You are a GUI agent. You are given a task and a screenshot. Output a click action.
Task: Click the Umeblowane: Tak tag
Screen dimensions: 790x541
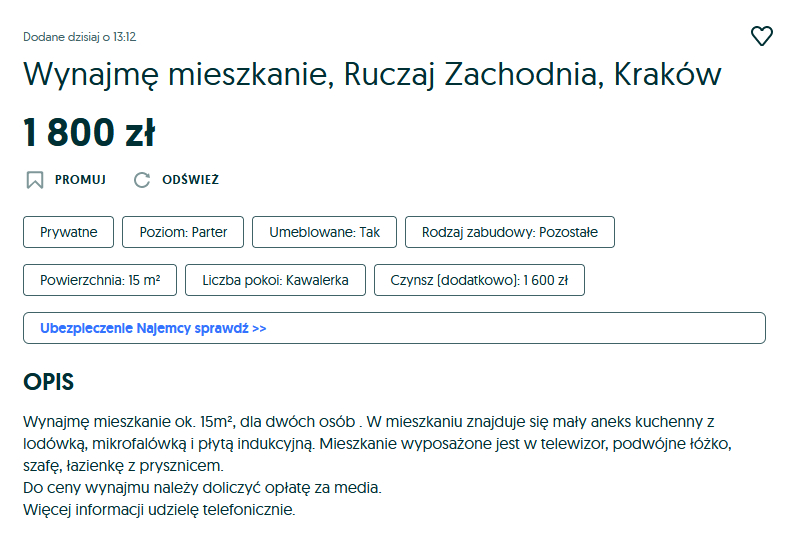tap(324, 232)
